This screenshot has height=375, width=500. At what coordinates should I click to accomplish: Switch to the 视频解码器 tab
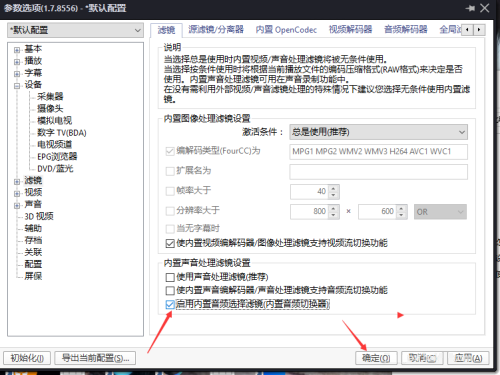pyautogui.click(x=350, y=30)
